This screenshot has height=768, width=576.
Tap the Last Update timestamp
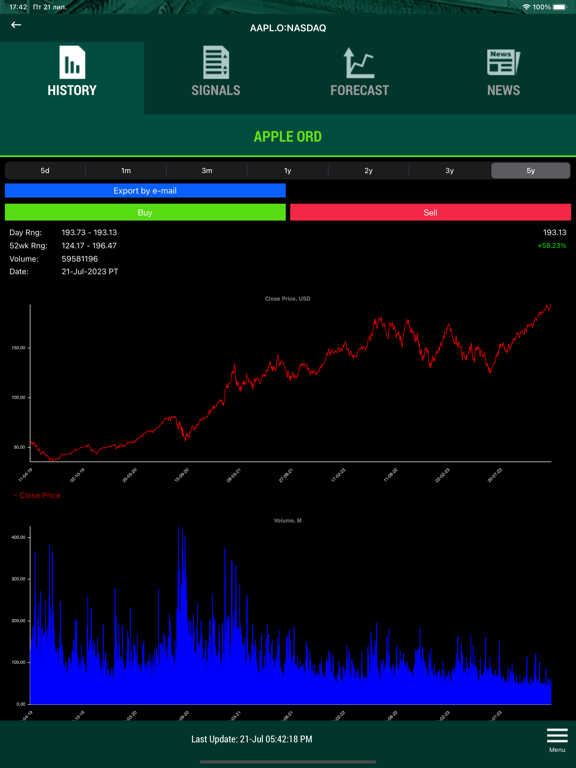coord(252,739)
